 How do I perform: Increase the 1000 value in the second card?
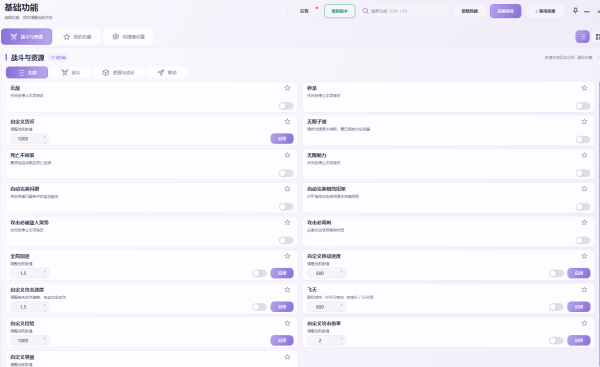point(45,137)
